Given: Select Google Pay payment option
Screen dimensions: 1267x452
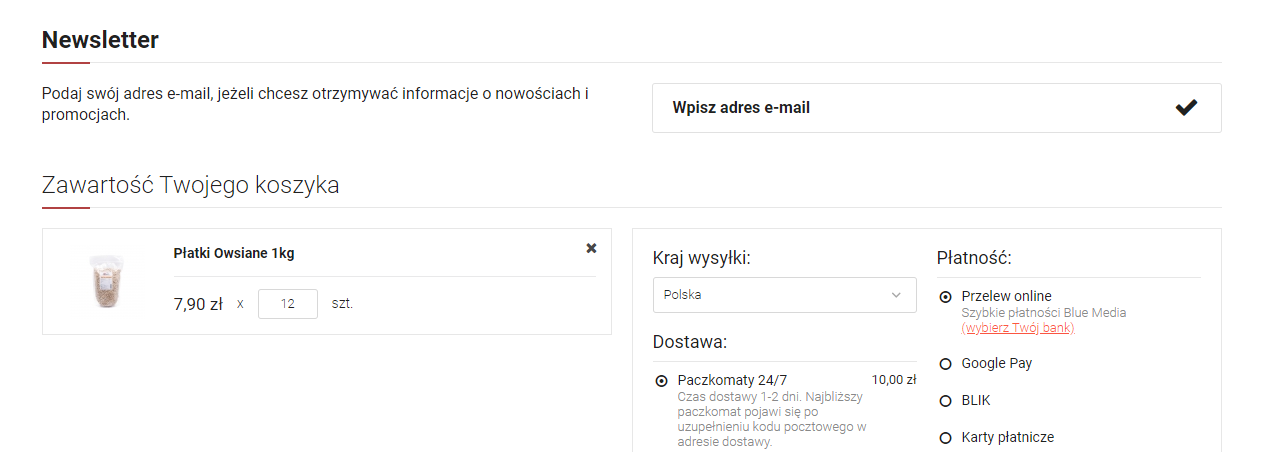Looking at the screenshot, I should pyautogui.click(x=945, y=364).
